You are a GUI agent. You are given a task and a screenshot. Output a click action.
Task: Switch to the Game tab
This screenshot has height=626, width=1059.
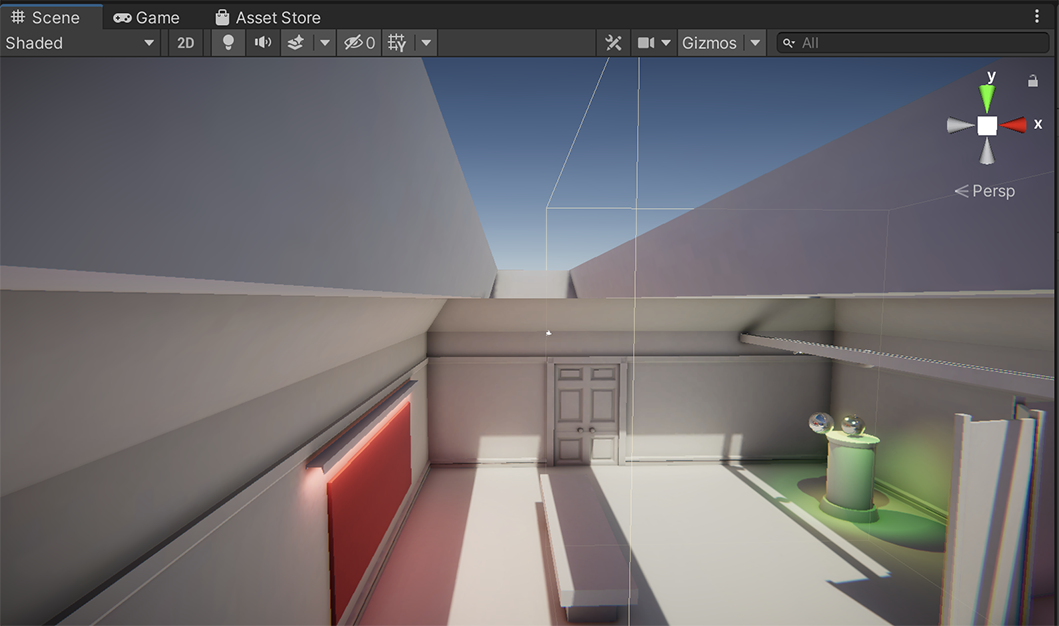tap(146, 17)
